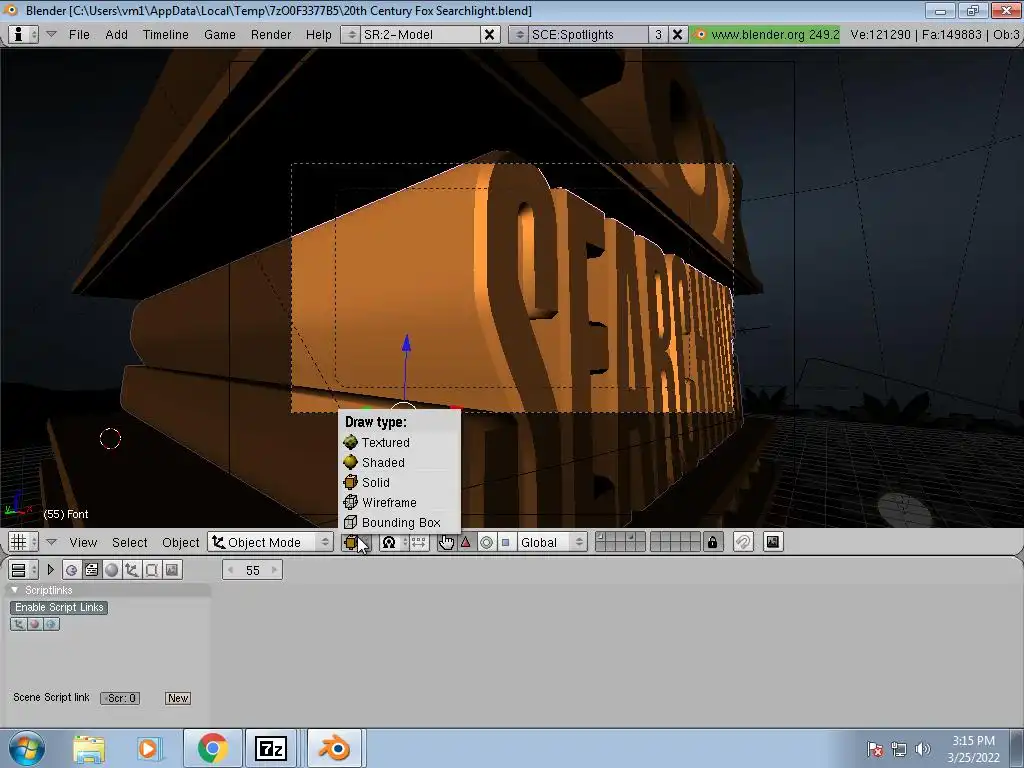Open the info window type selector icon
This screenshot has height=768, width=1024.
tap(23, 35)
